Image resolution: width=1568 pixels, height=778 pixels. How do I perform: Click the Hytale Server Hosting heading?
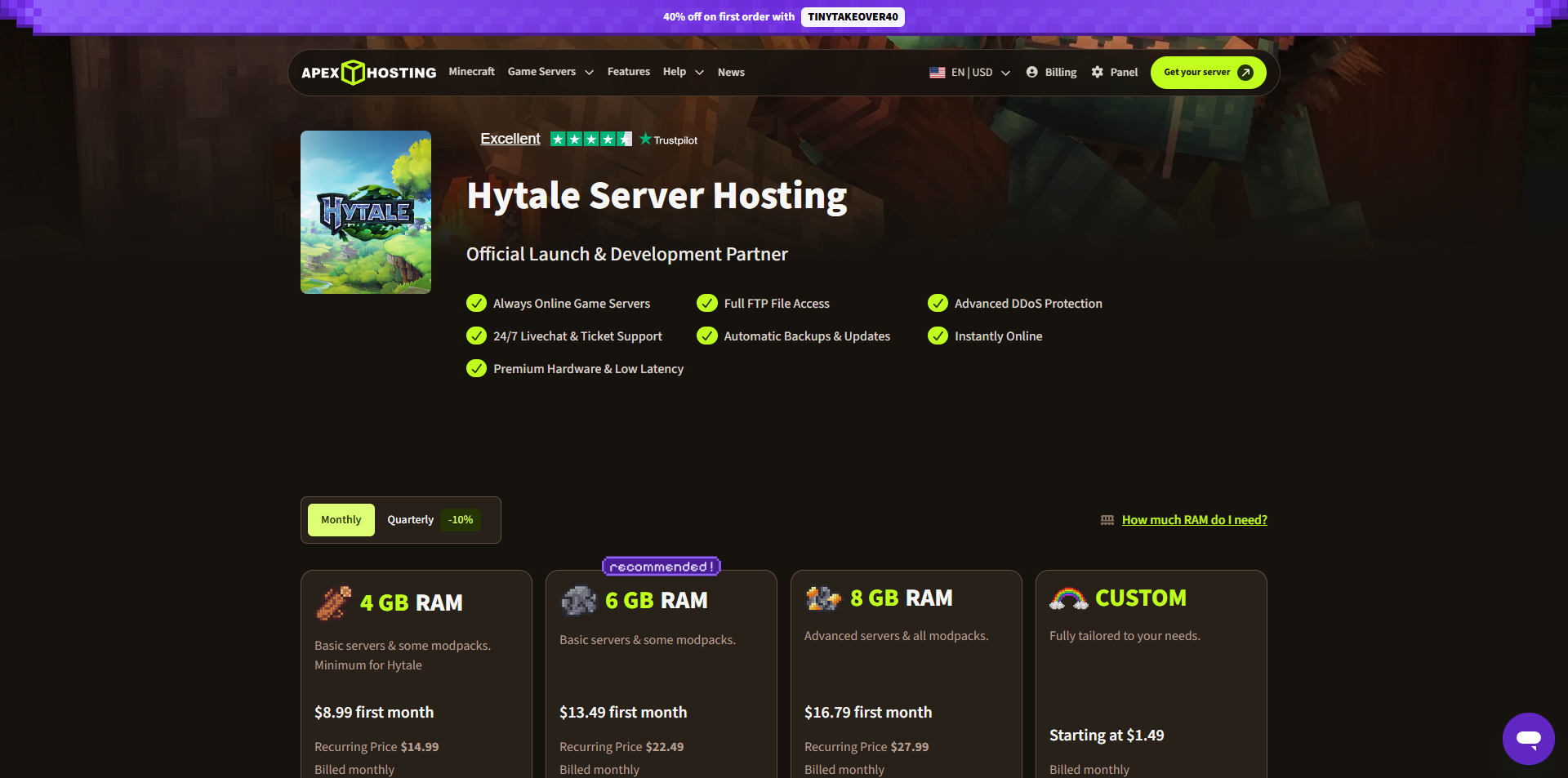coord(657,197)
